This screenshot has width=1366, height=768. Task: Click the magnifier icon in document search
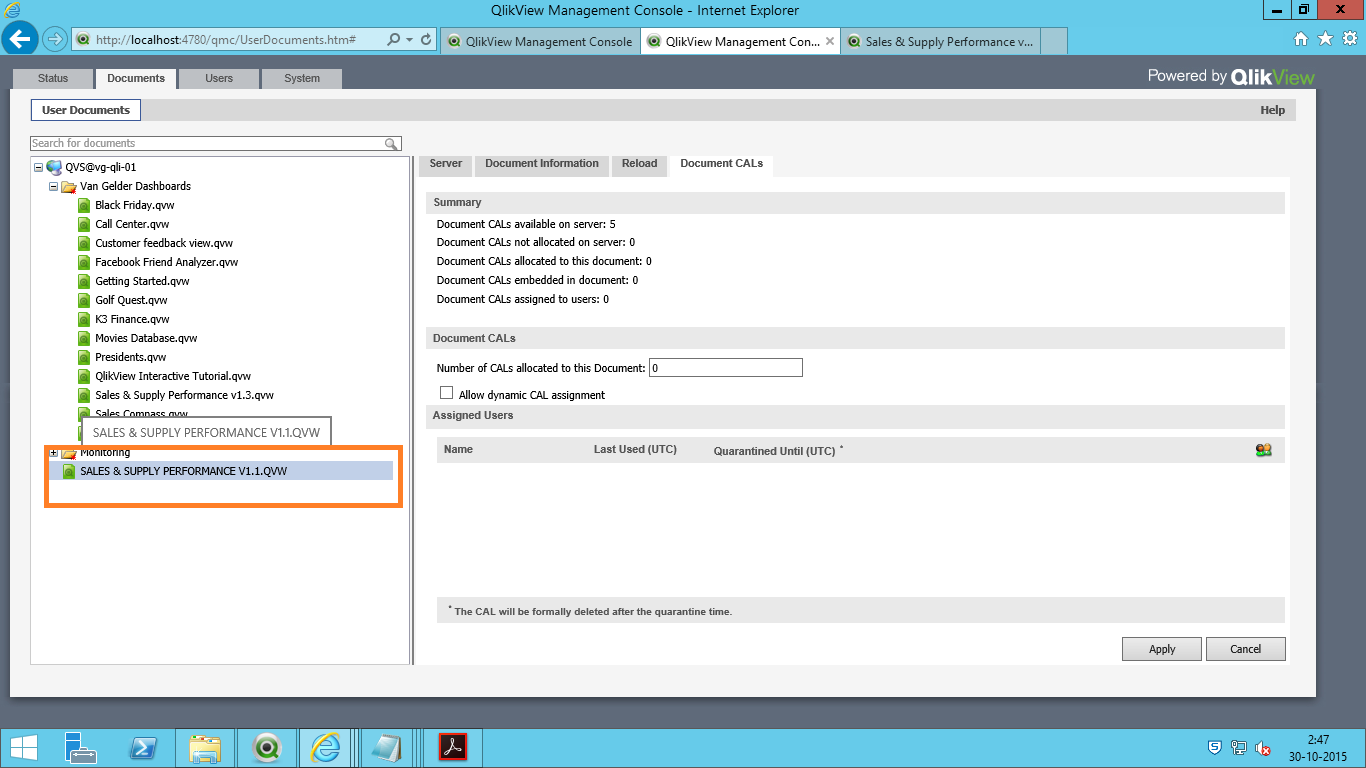tap(392, 144)
